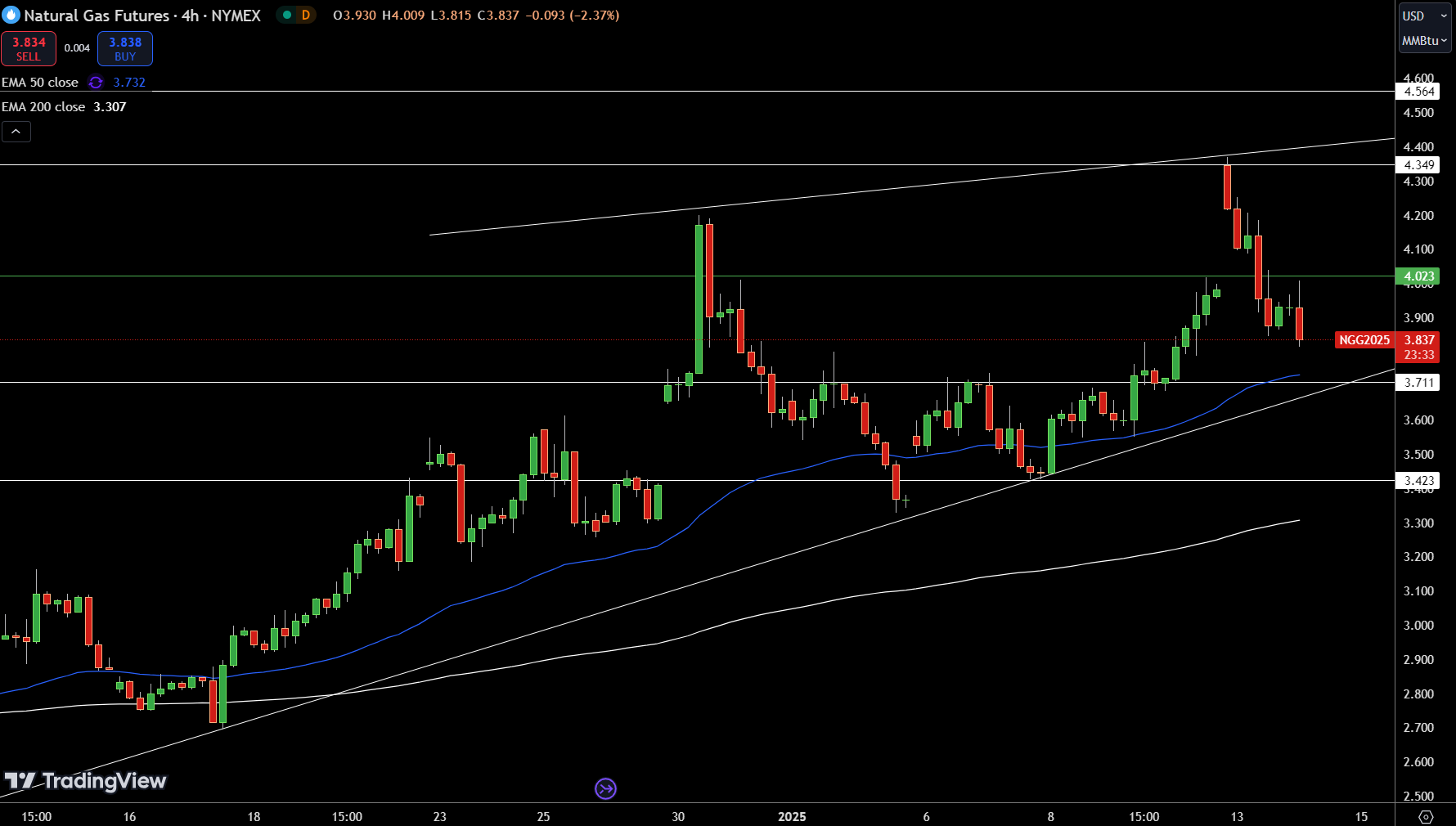Click the 2025 date label on time axis
This screenshot has width=1456, height=826.
(x=792, y=816)
